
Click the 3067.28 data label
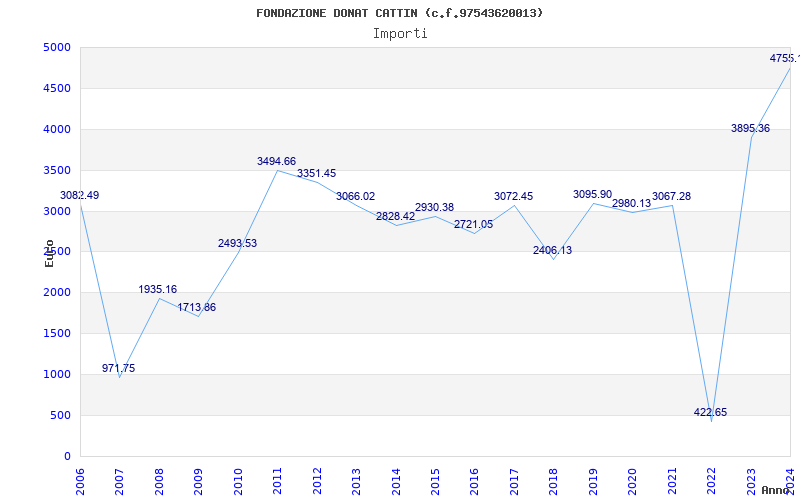[671, 196]
